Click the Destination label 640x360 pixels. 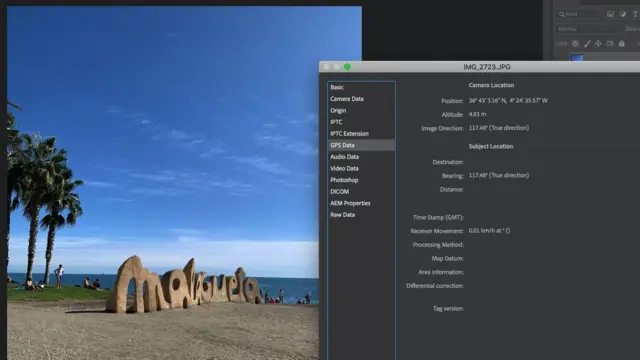[448, 162]
